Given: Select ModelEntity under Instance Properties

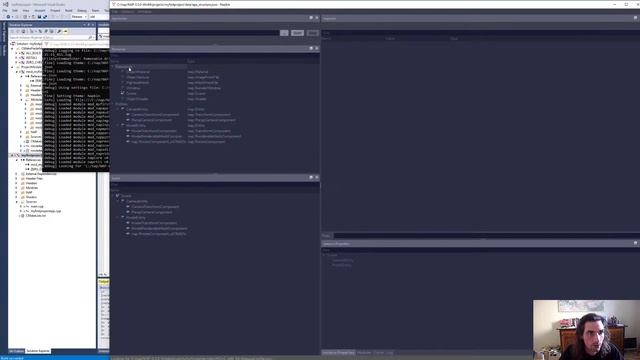Looking at the screenshot, I should tap(342, 265).
